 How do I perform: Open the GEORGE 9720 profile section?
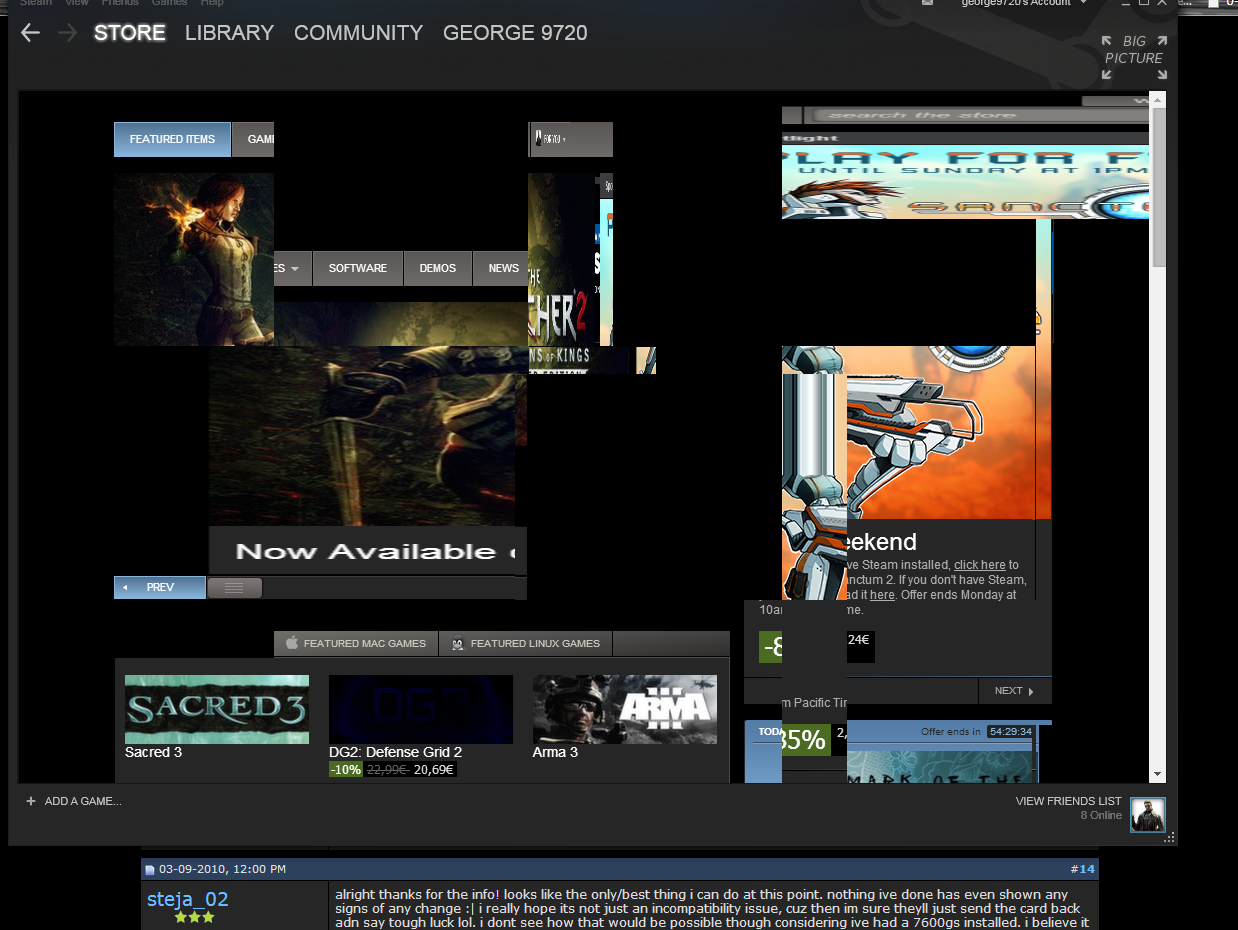[x=515, y=33]
